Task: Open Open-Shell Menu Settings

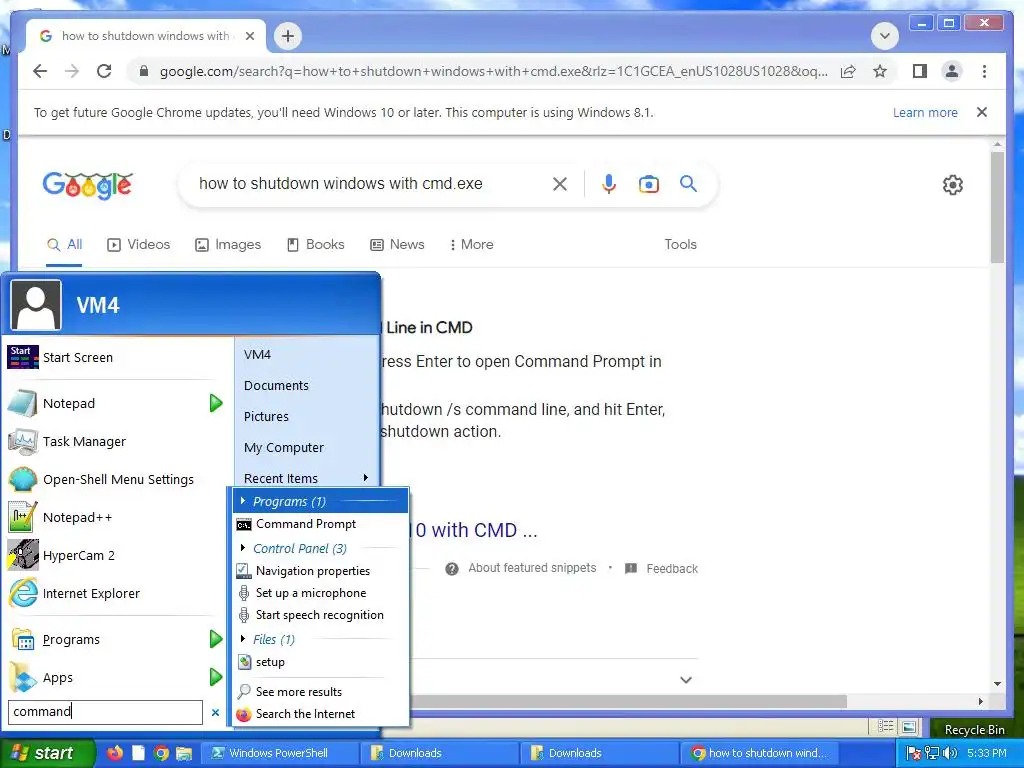Action: (x=118, y=479)
